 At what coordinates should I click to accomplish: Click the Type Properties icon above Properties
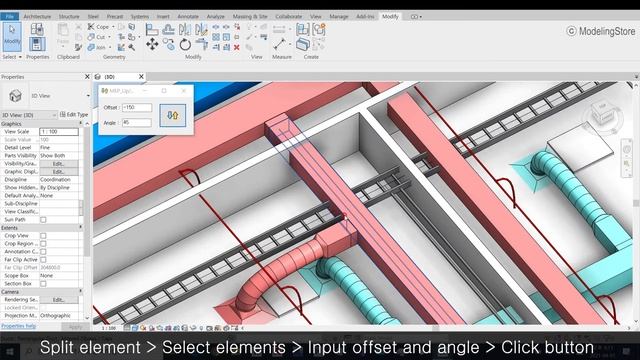[x=37, y=29]
